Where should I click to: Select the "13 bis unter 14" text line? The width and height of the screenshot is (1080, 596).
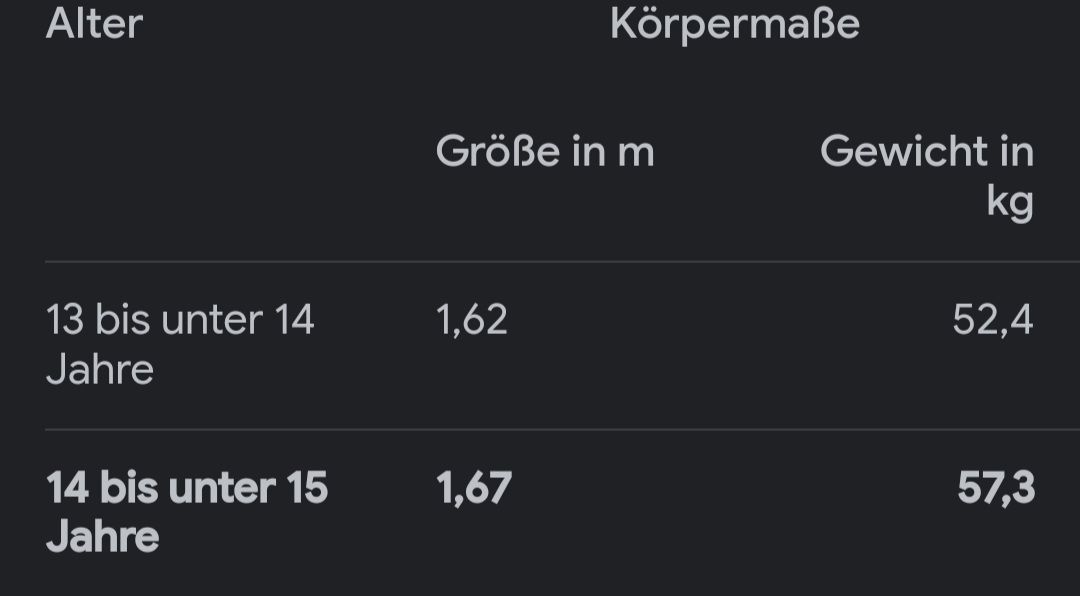click(x=180, y=320)
